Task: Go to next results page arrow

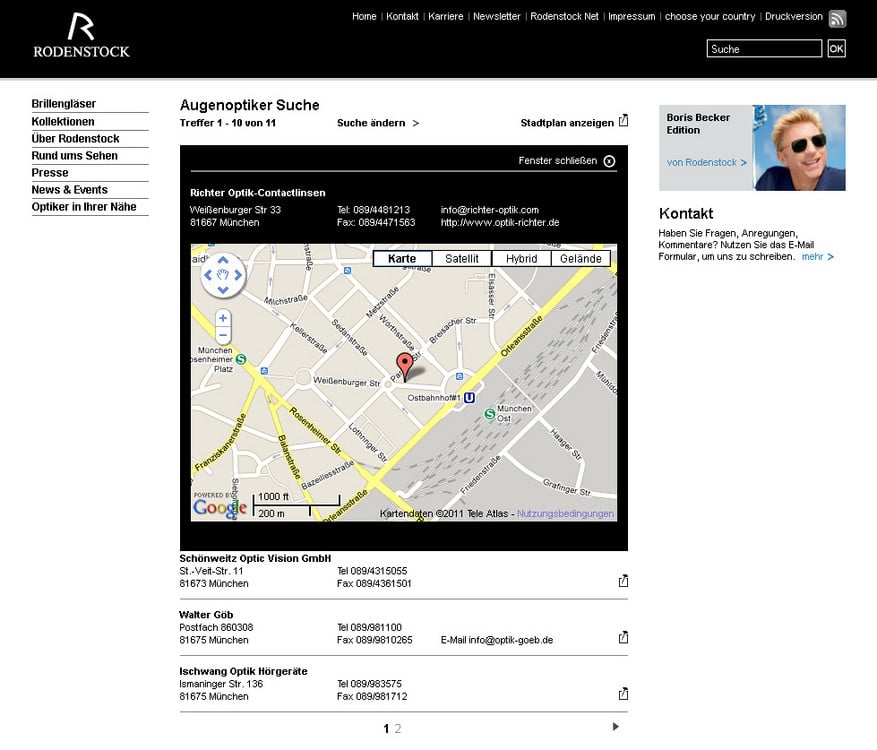Action: pyautogui.click(x=616, y=727)
